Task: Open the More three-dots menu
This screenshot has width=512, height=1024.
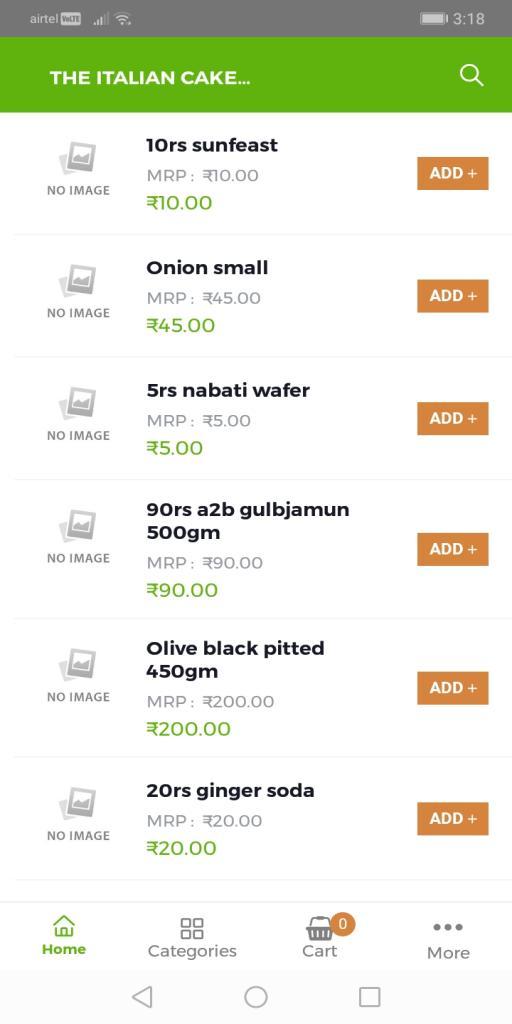Action: pyautogui.click(x=448, y=927)
